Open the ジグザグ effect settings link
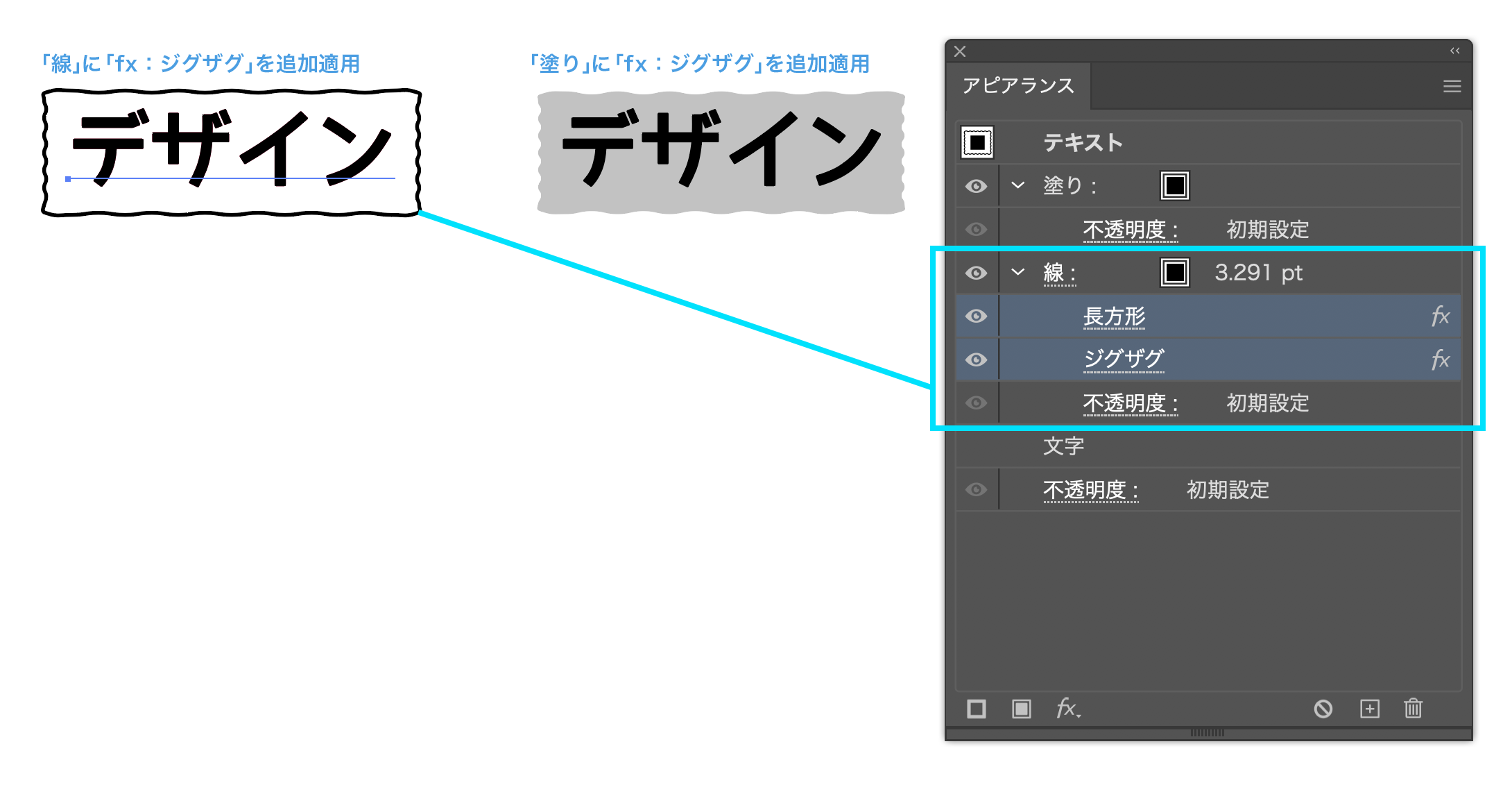Image resolution: width=1512 pixels, height=787 pixels. 1124,359
